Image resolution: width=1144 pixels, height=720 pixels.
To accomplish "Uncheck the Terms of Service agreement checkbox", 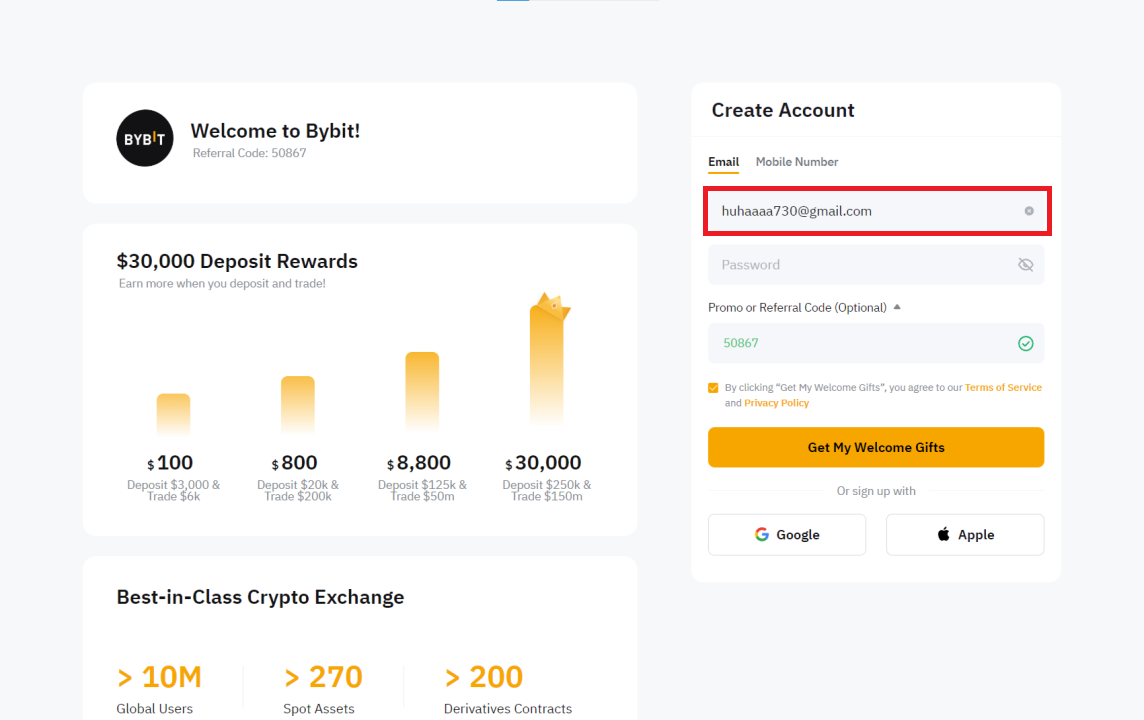I will (x=713, y=388).
